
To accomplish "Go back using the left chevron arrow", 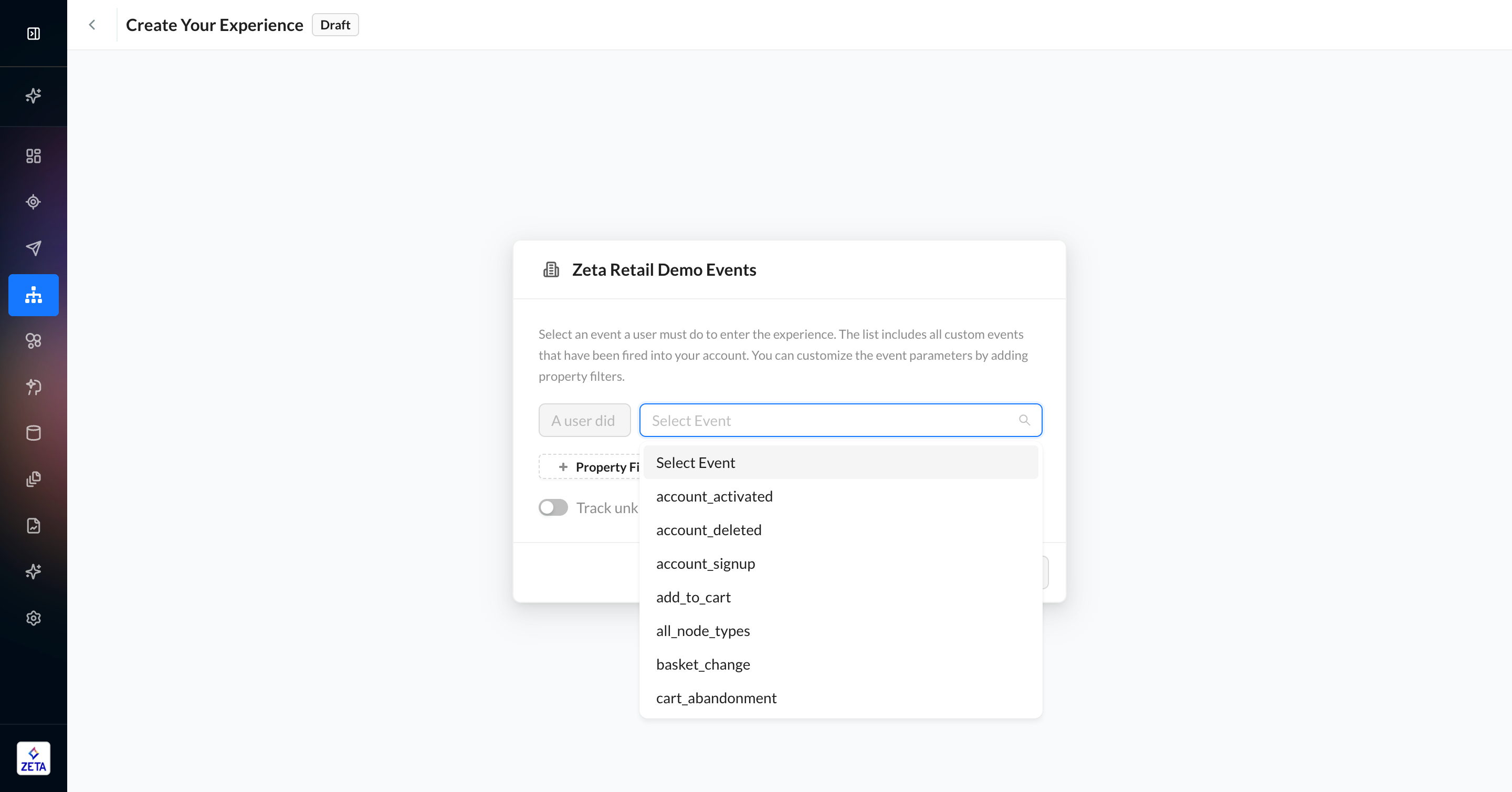I will point(92,25).
